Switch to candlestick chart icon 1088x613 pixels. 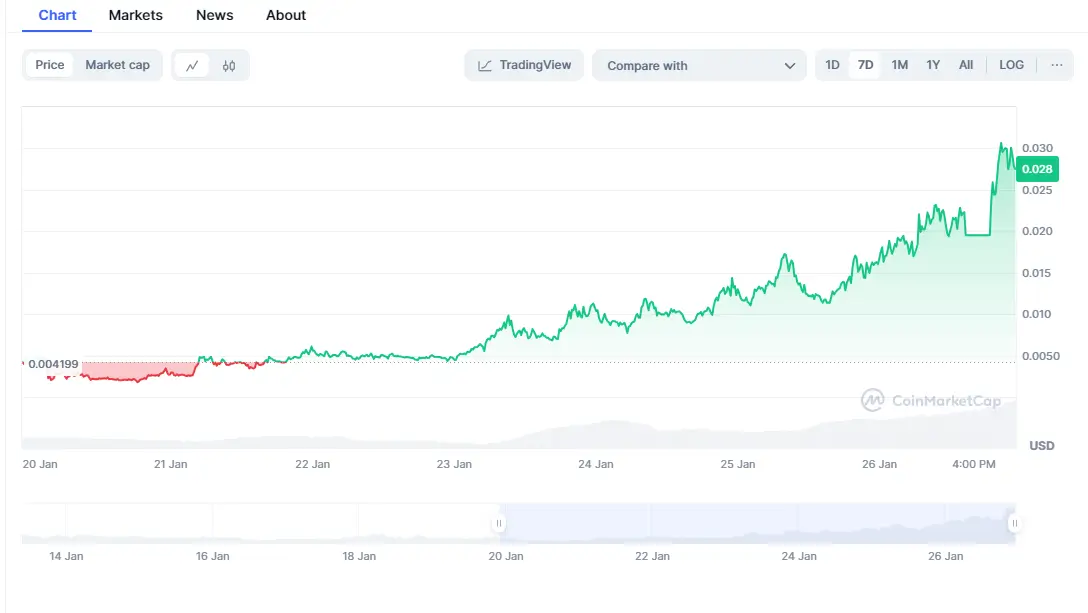(x=229, y=65)
